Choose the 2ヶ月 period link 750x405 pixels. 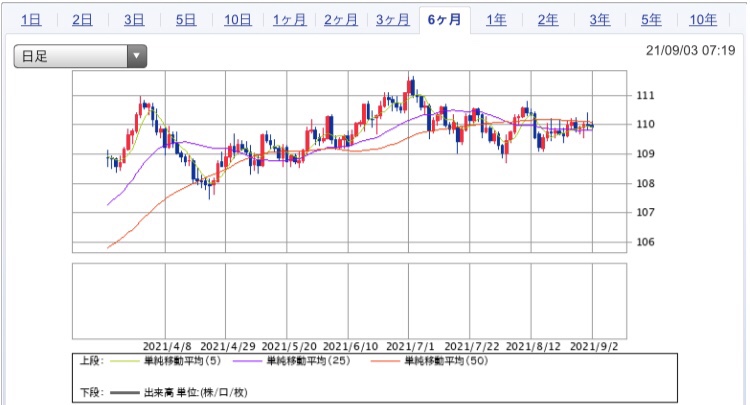point(341,20)
